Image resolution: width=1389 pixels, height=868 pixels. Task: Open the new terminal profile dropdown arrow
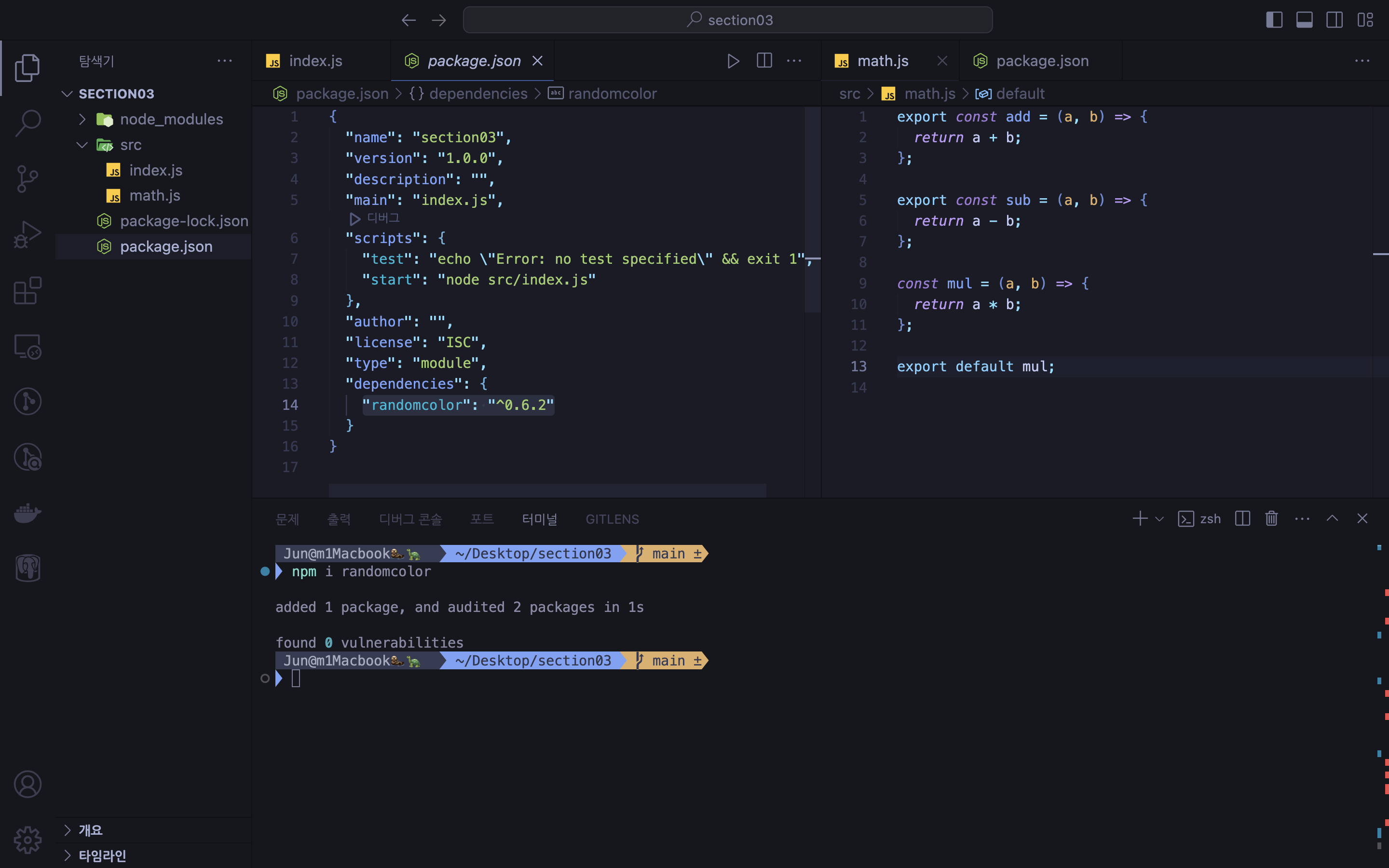(x=1160, y=519)
